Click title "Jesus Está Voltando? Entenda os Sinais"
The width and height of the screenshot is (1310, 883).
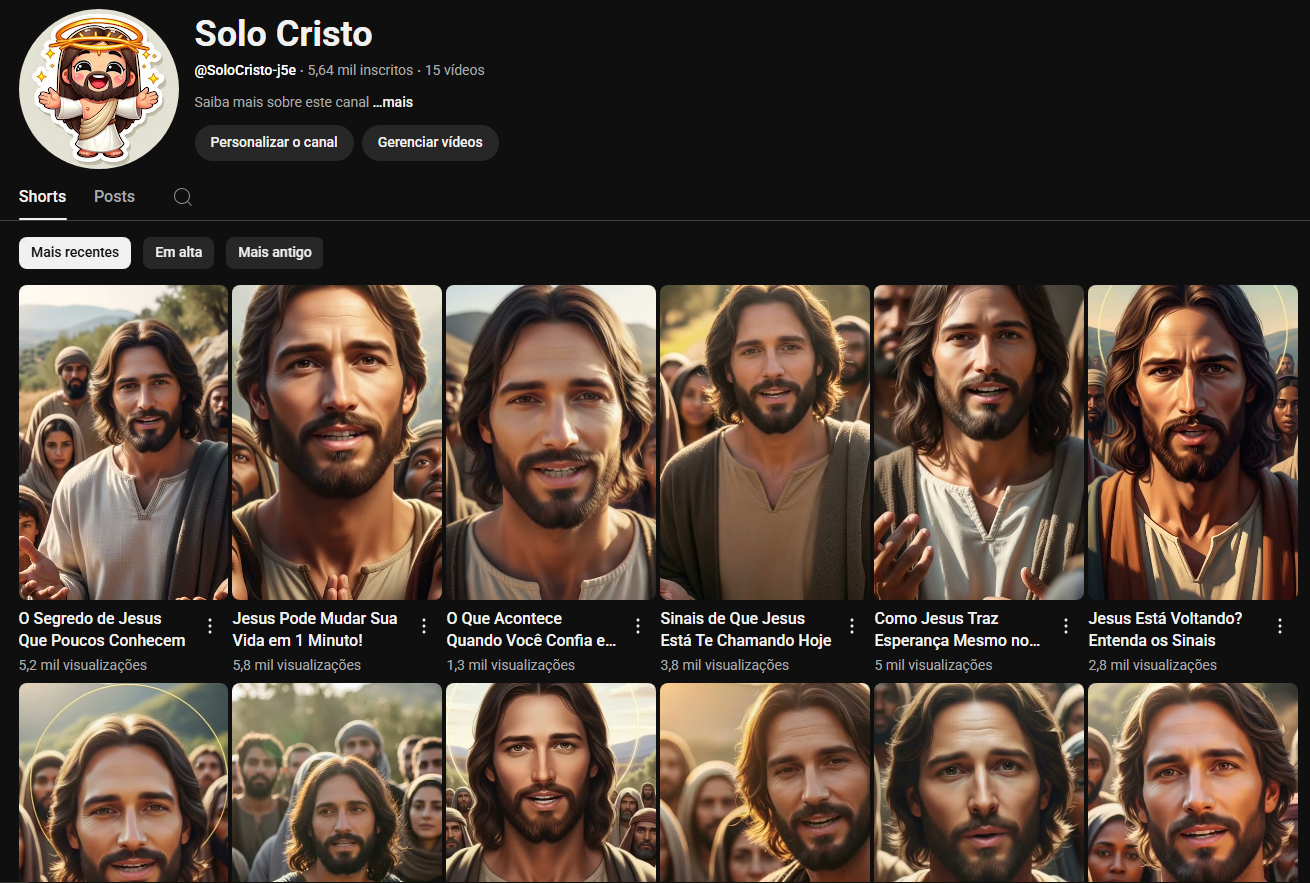[1166, 629]
